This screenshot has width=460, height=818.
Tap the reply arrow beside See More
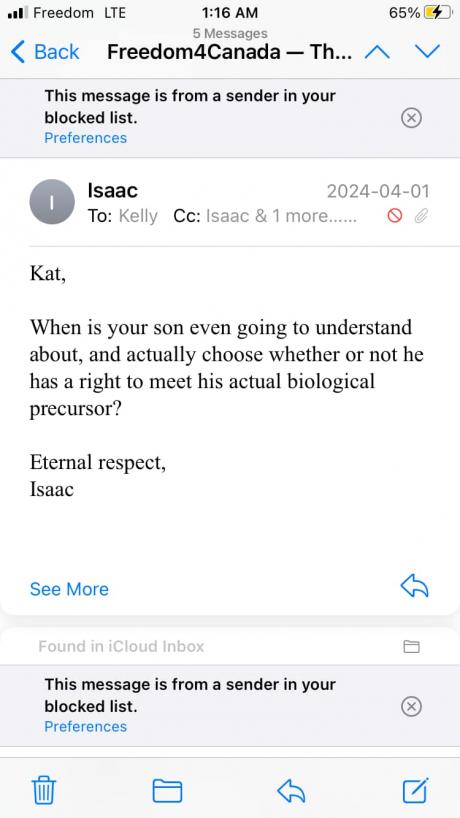(414, 586)
